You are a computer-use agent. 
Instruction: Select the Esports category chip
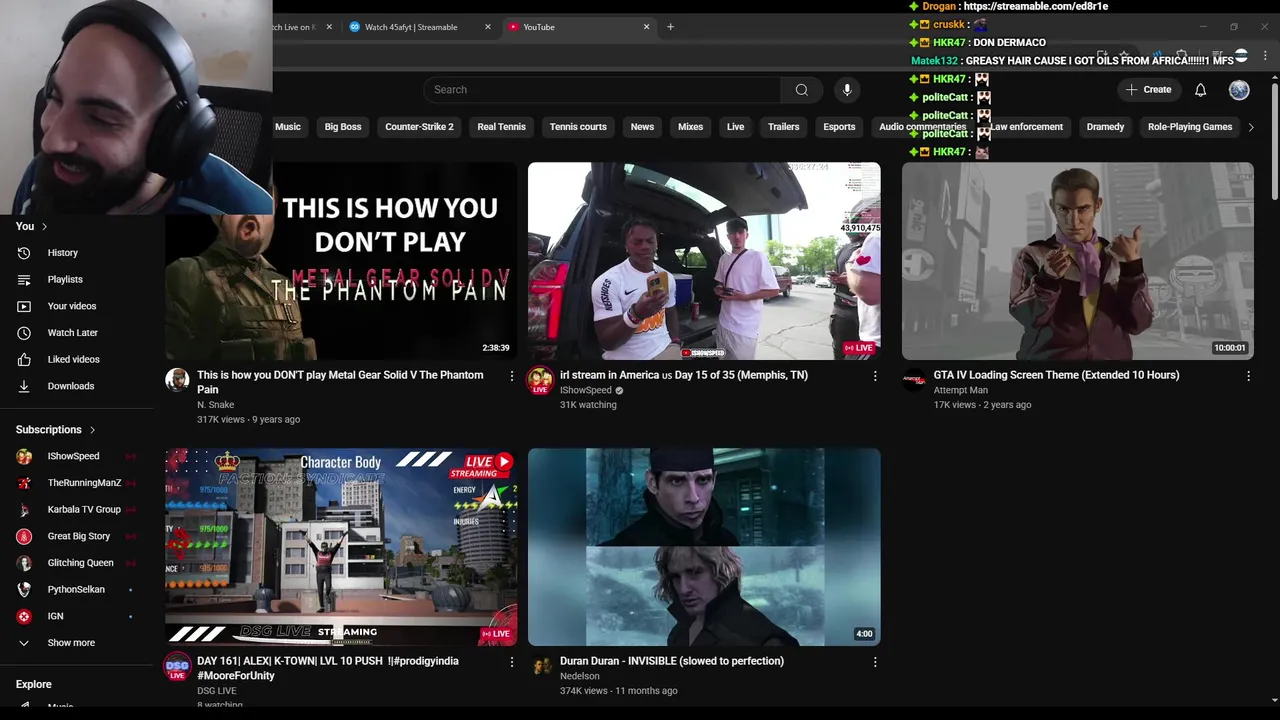(x=839, y=127)
